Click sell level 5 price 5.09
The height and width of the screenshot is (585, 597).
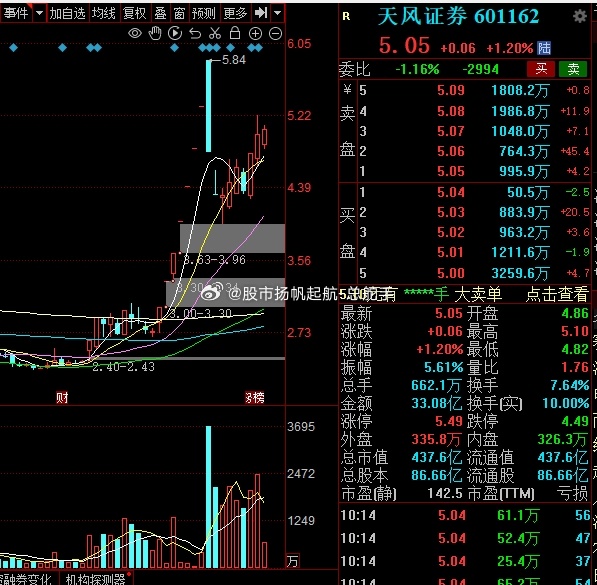click(451, 90)
